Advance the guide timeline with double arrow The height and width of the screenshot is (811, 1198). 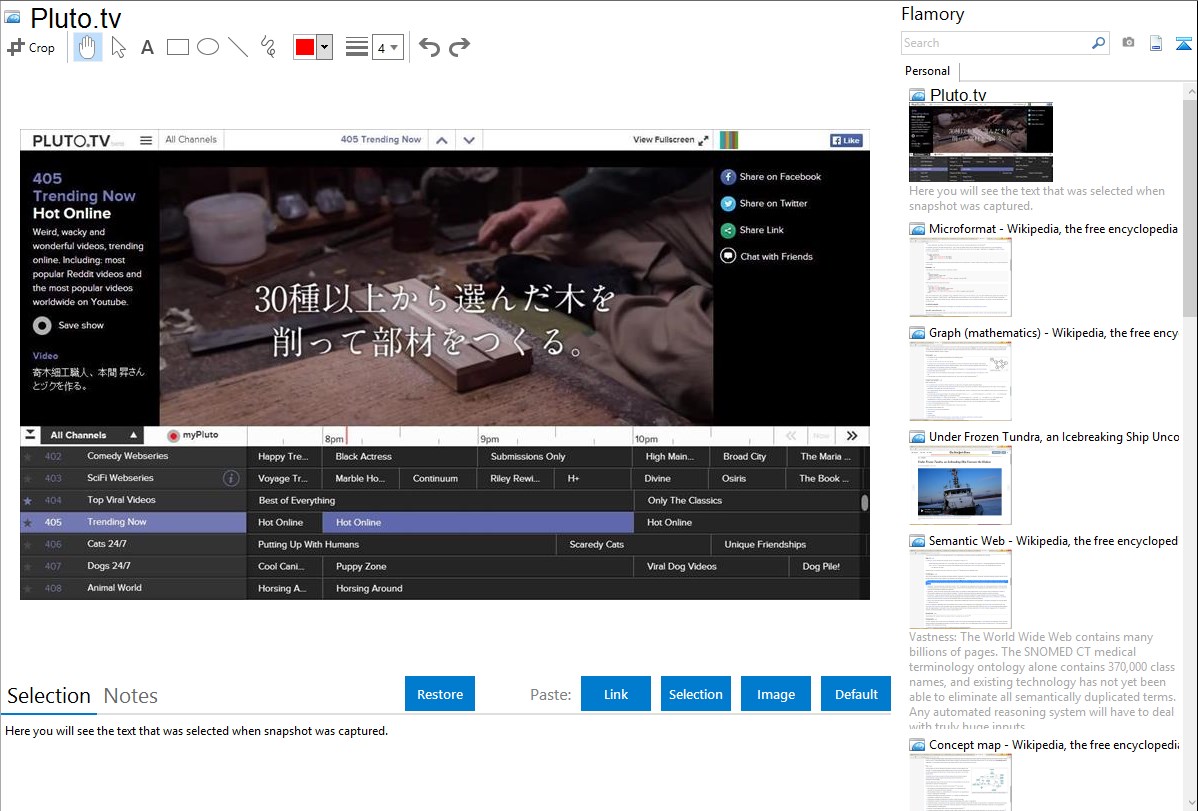click(x=852, y=436)
